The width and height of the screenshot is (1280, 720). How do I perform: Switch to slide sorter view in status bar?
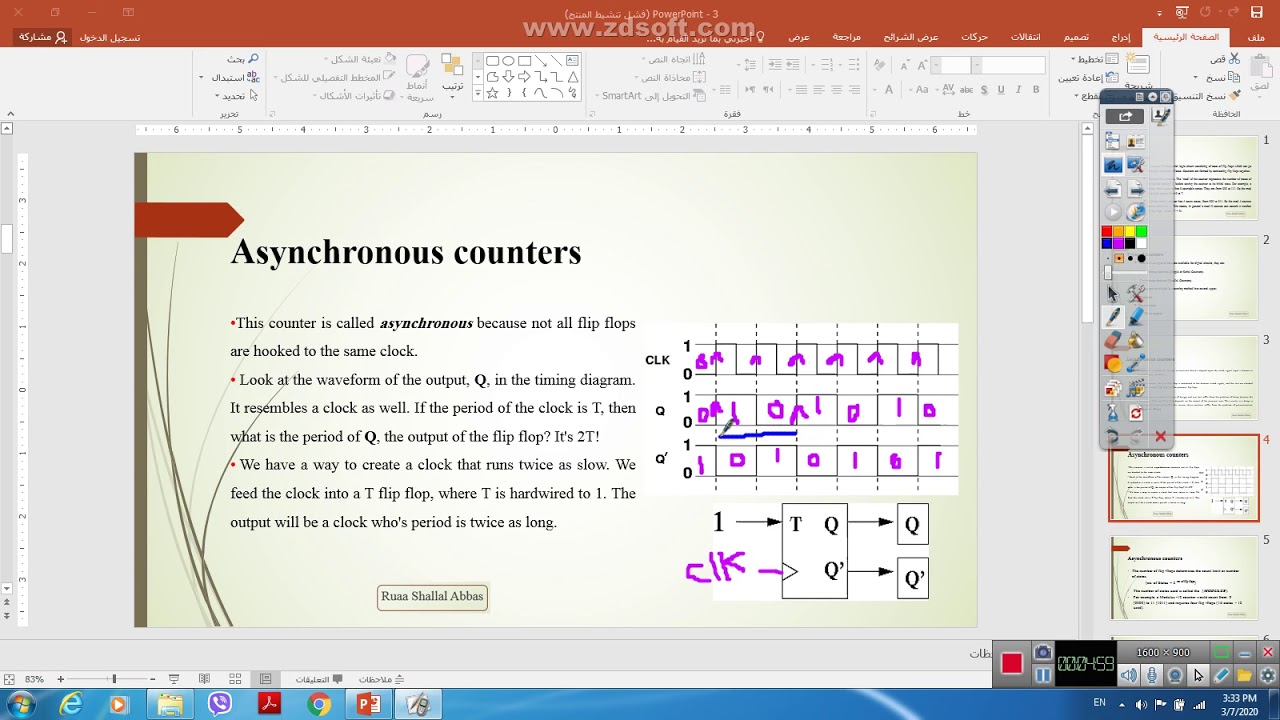[235, 679]
